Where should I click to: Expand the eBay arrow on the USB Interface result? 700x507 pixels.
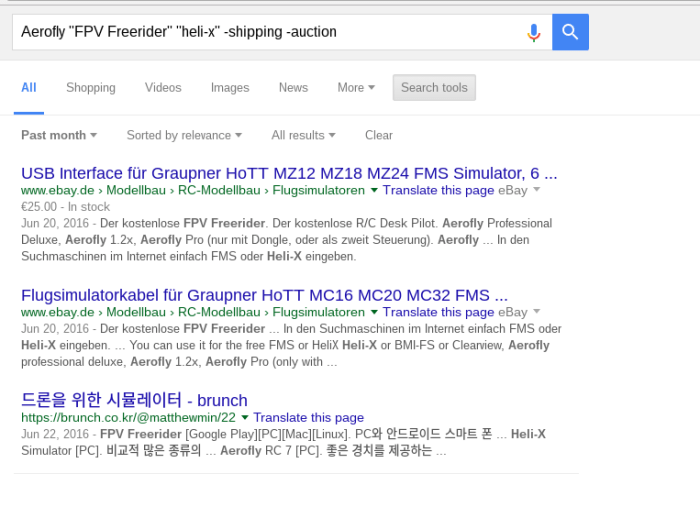click(537, 190)
